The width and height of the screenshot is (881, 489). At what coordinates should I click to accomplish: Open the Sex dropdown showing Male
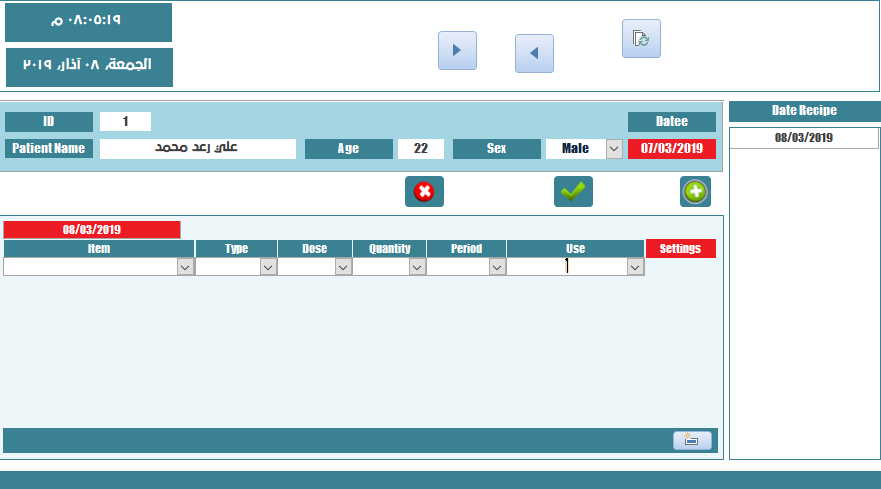click(614, 149)
